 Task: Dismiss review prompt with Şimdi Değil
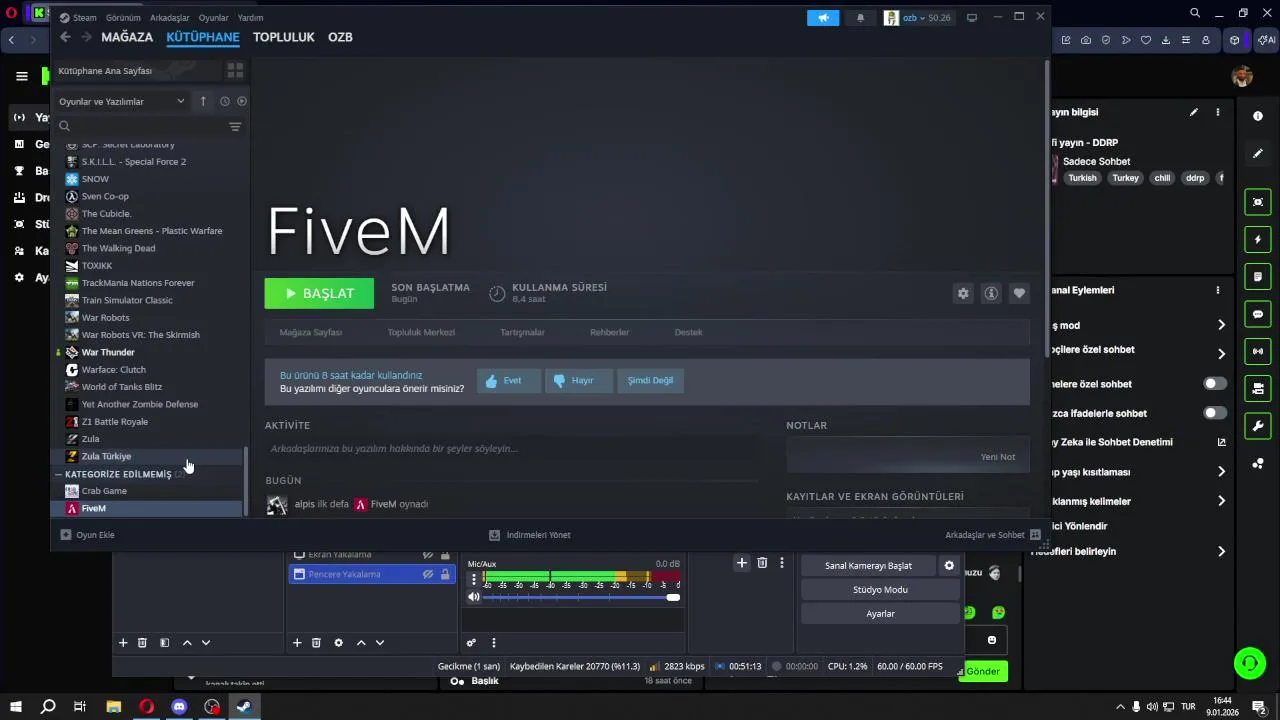(x=650, y=380)
